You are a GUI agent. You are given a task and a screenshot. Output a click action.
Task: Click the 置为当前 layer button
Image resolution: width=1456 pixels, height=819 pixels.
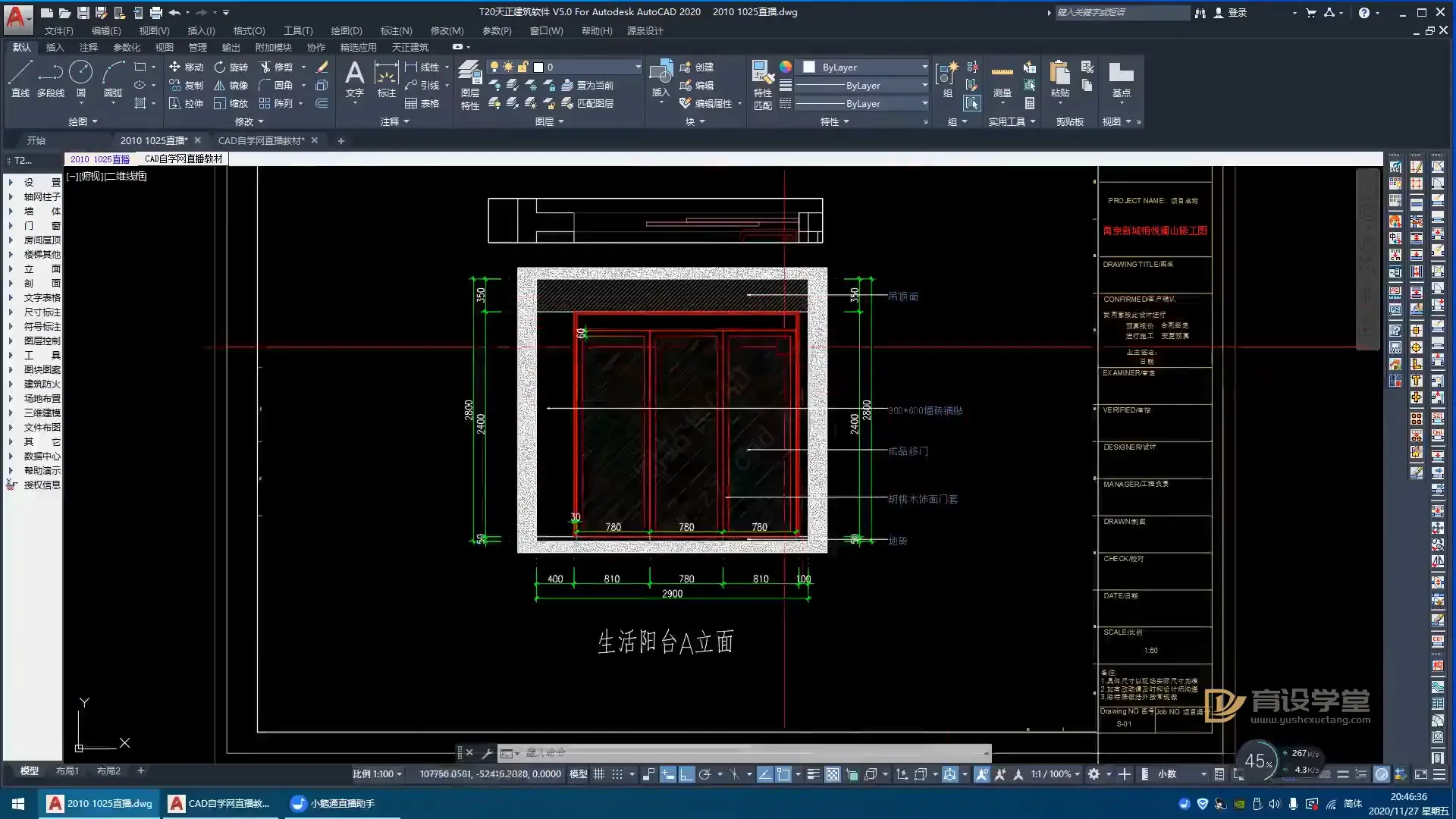[588, 85]
